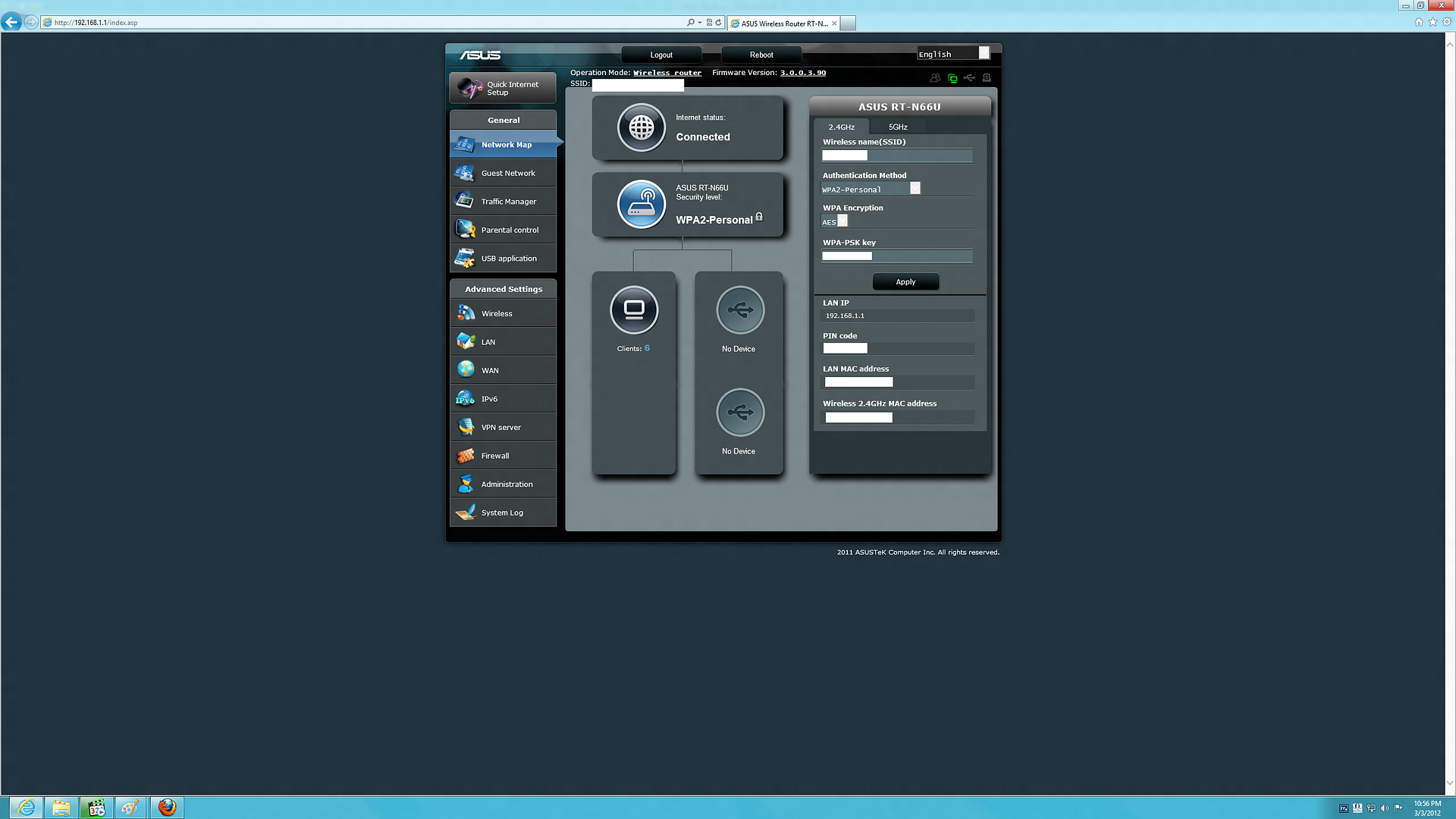Launch Firefox from the taskbar
The width and height of the screenshot is (1456, 819).
click(167, 808)
